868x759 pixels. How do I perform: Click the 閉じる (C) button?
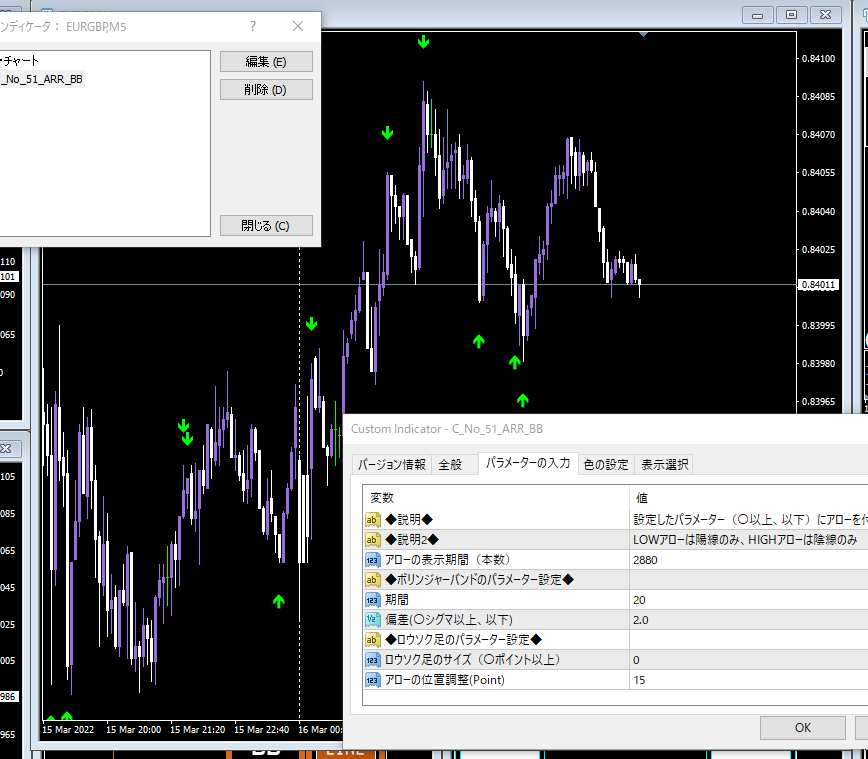[266, 225]
